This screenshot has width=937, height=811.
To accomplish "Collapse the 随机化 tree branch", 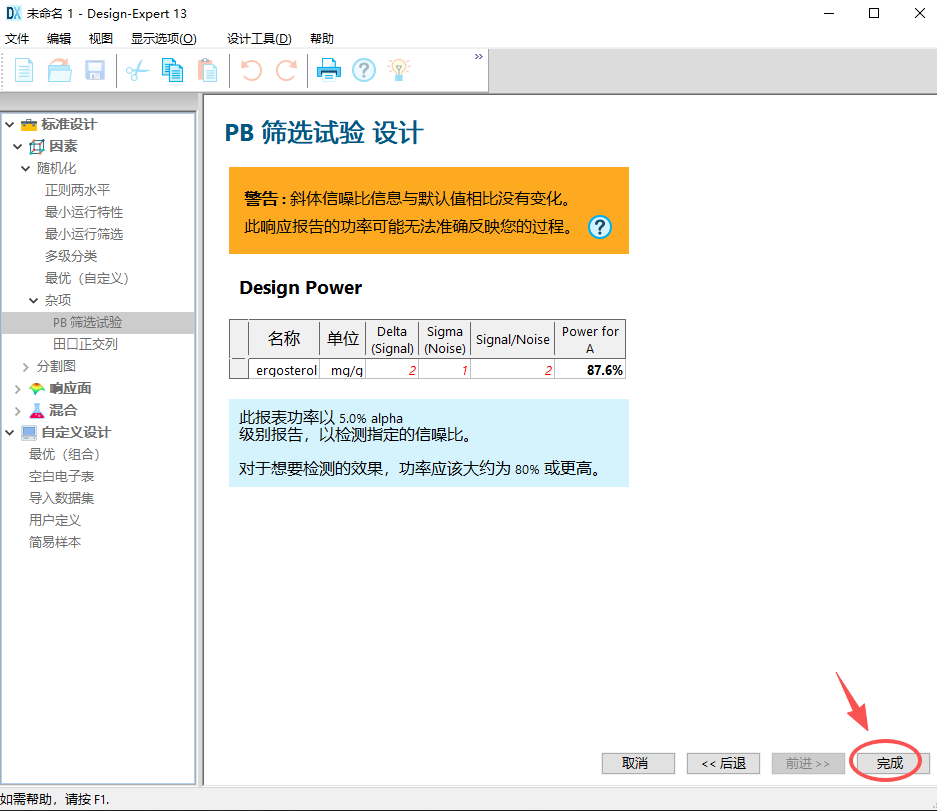I will tap(25, 167).
